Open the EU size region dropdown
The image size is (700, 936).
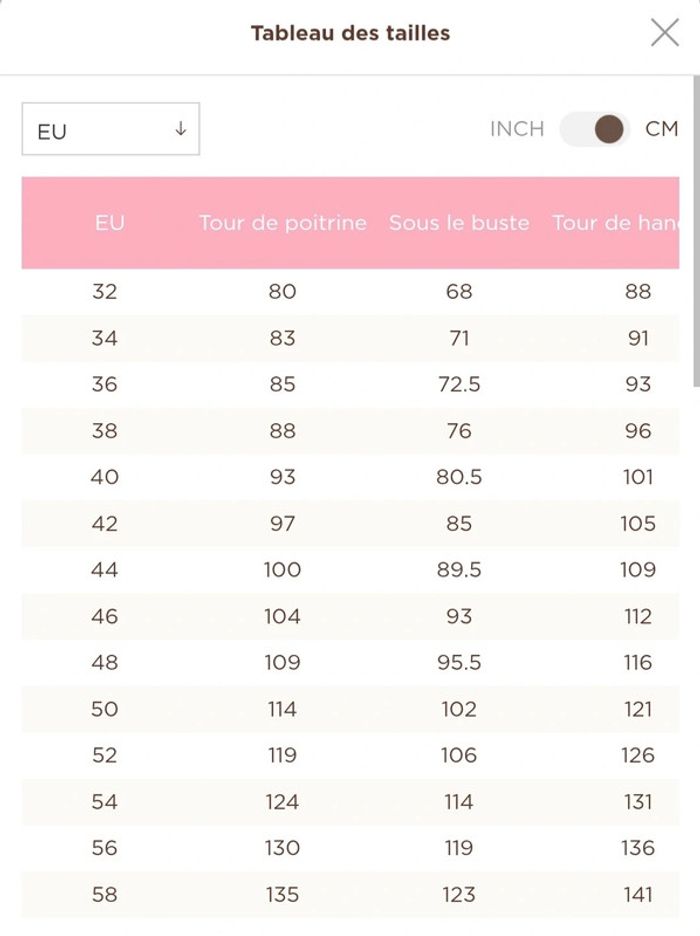click(x=111, y=129)
